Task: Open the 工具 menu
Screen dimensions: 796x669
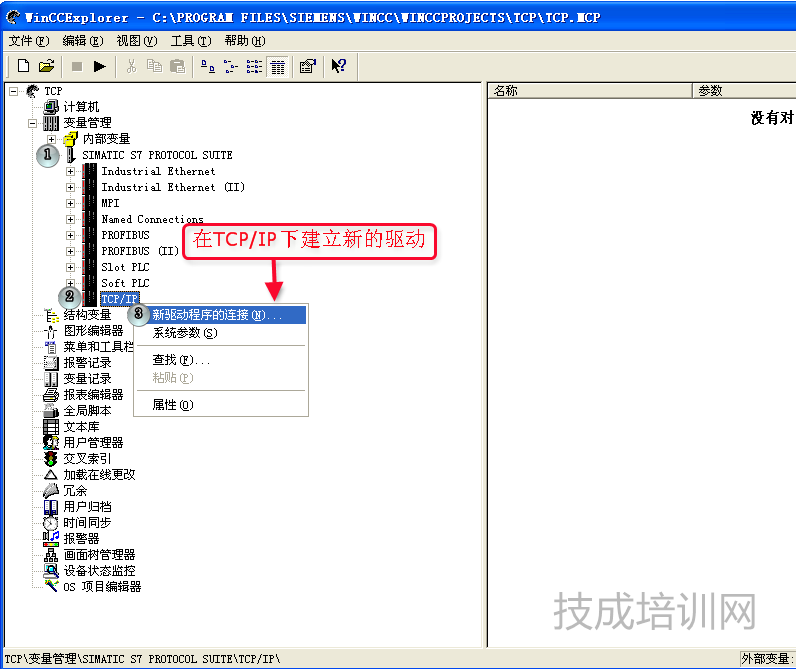Action: [190, 41]
